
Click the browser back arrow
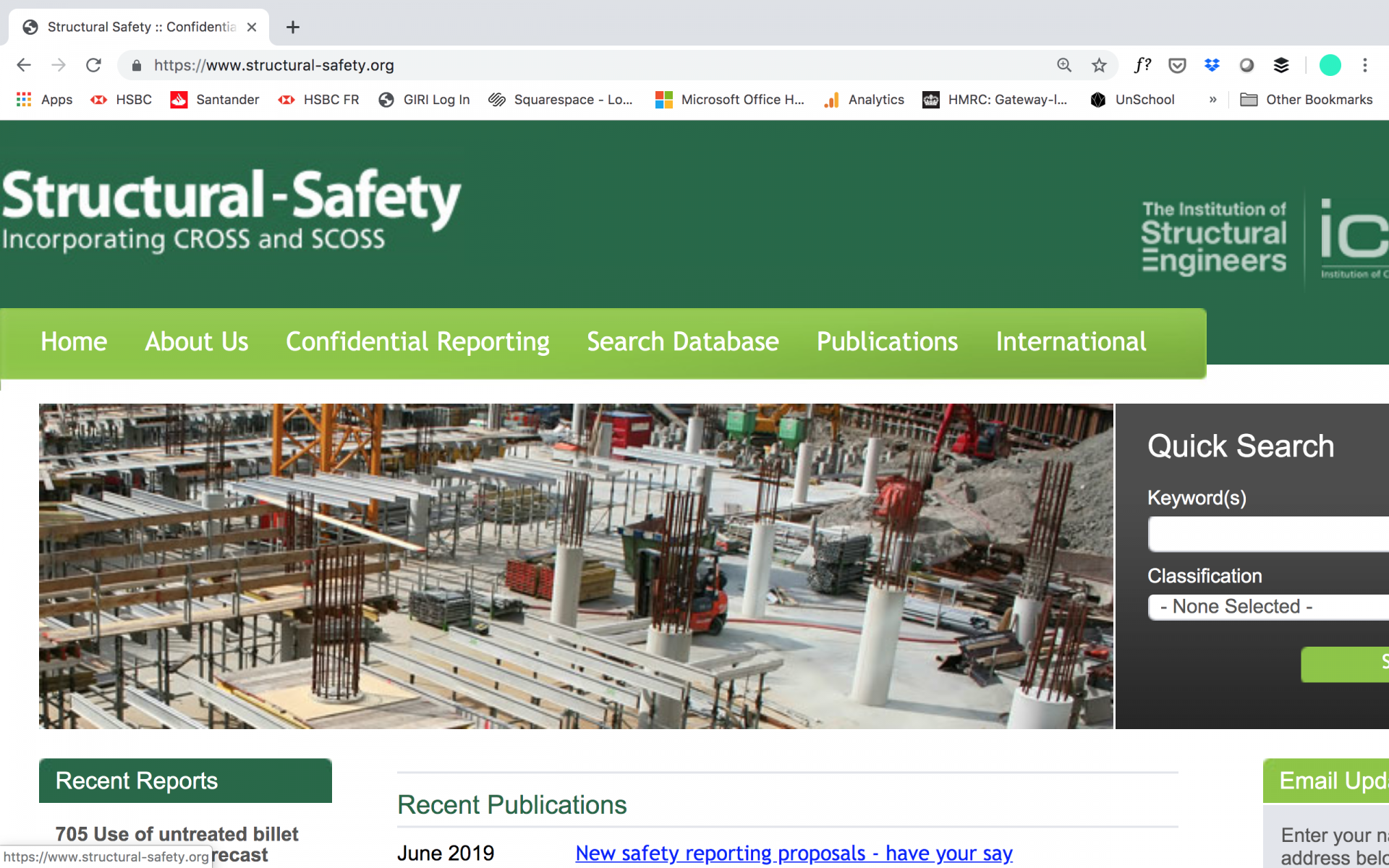click(24, 65)
